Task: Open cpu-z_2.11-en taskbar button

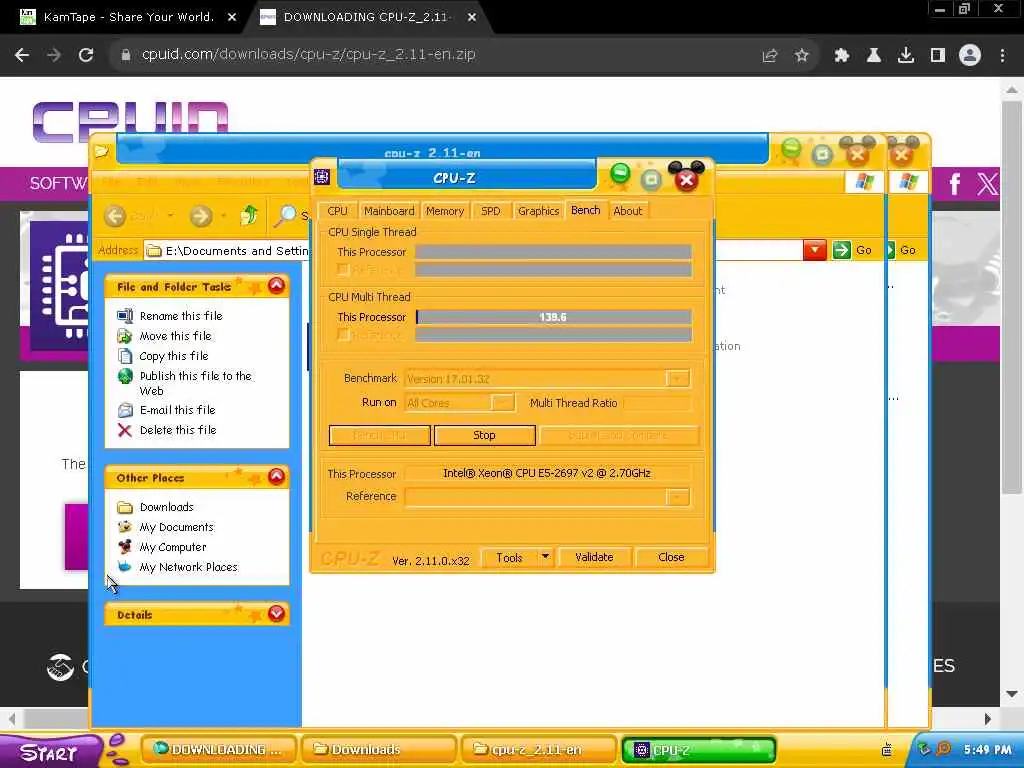Action: 538,750
